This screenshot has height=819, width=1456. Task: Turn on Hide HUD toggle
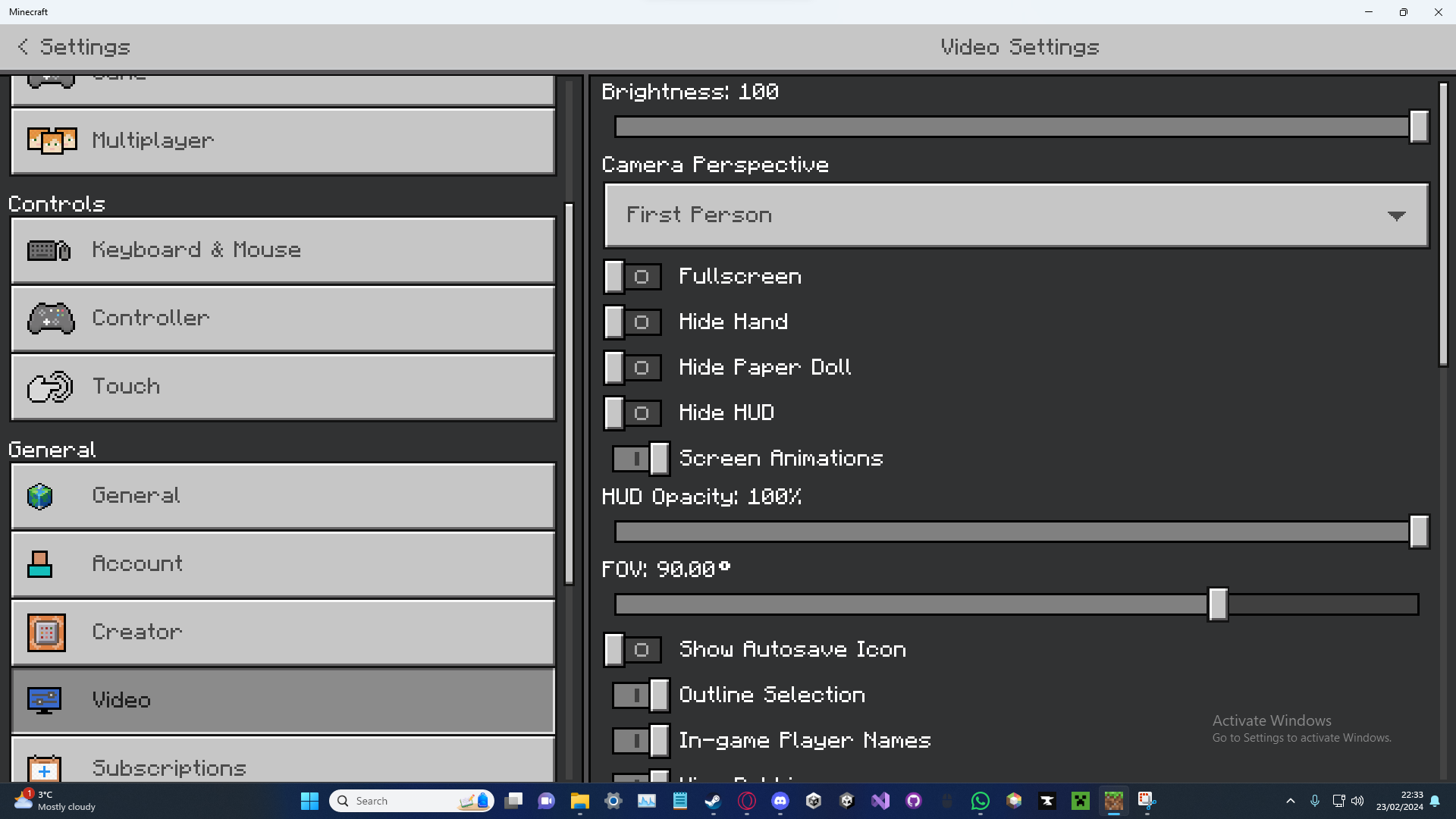pos(632,413)
